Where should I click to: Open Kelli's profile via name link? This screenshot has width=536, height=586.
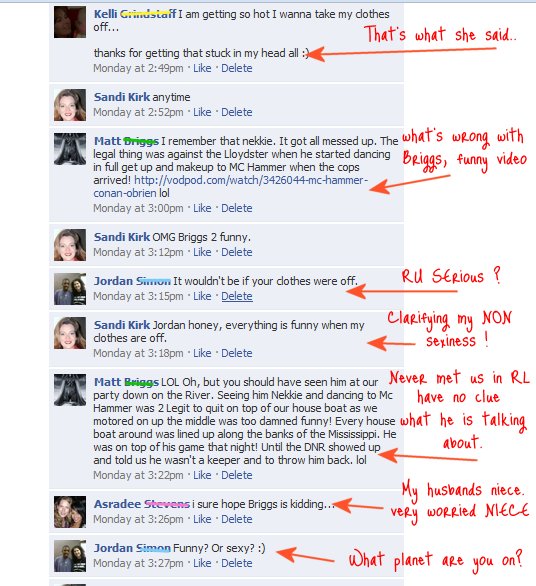(135, 14)
